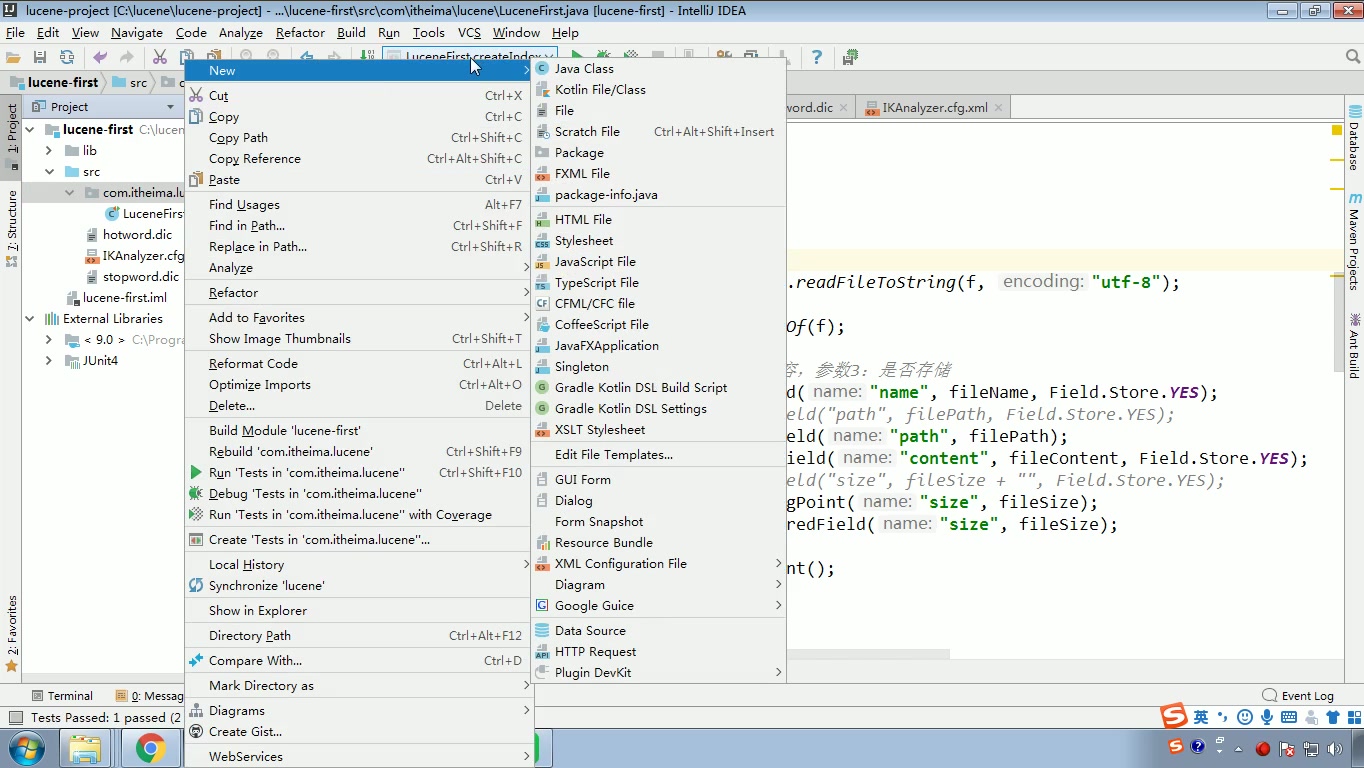Open the Favorites tool window stripe

12,634
